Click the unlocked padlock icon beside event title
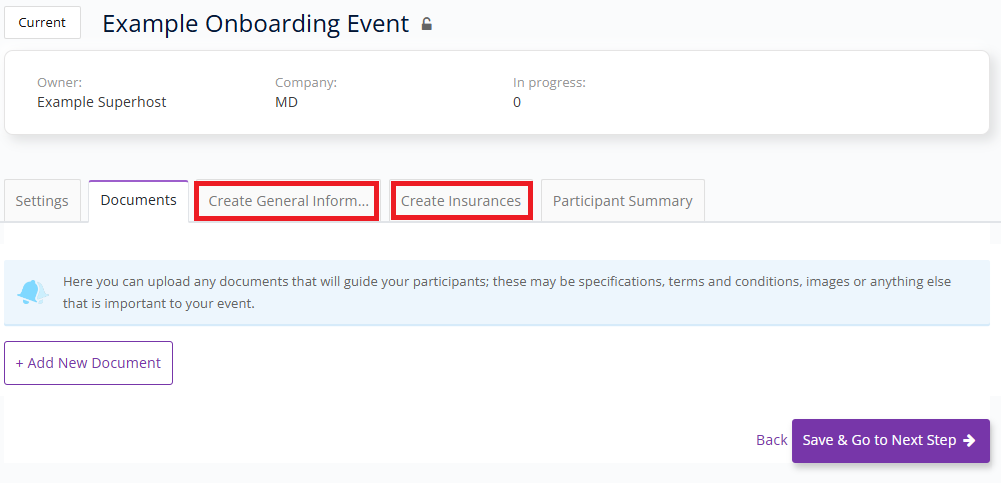This screenshot has height=483, width=1001. click(426, 24)
